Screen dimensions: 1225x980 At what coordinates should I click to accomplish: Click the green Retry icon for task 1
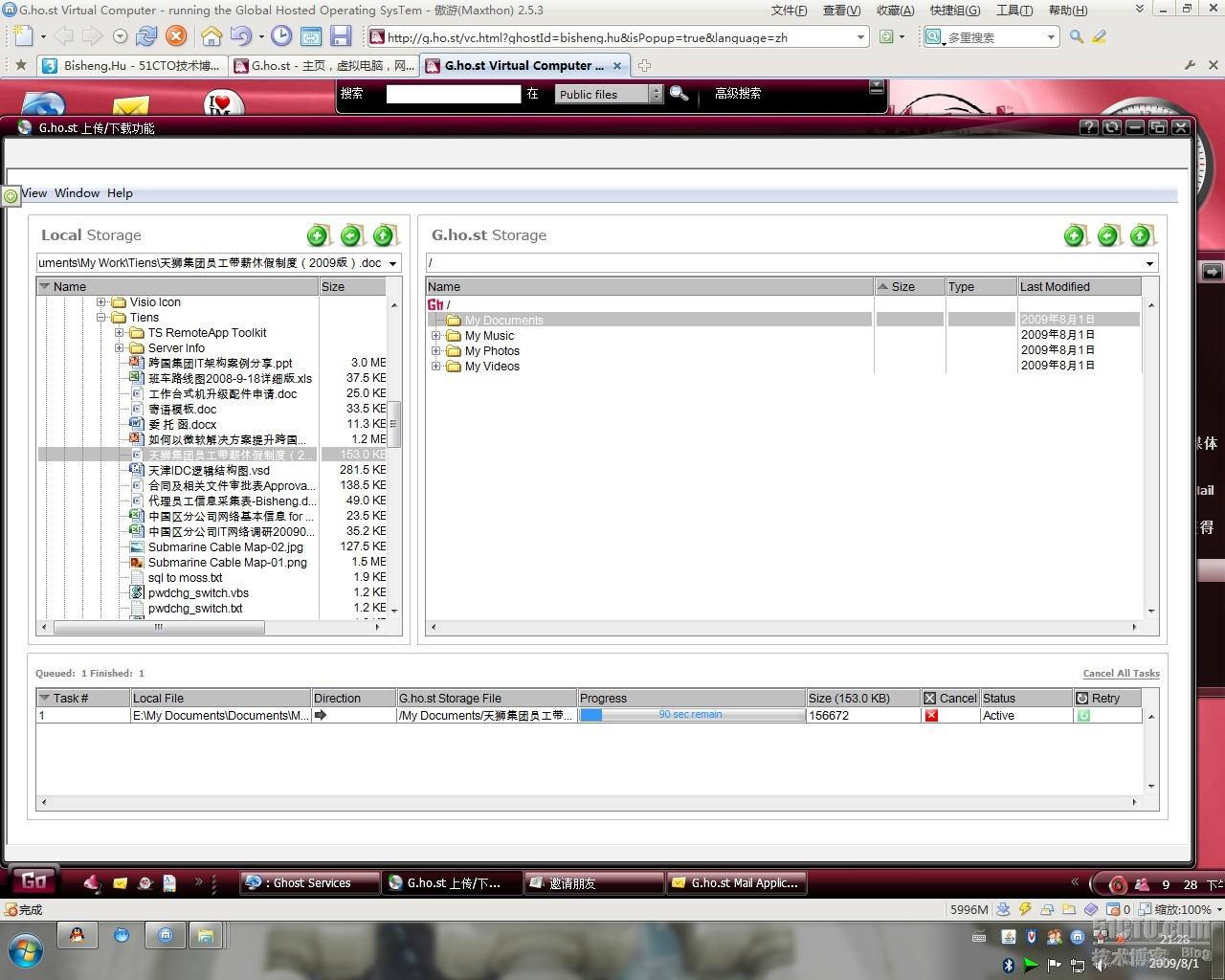point(1083,715)
